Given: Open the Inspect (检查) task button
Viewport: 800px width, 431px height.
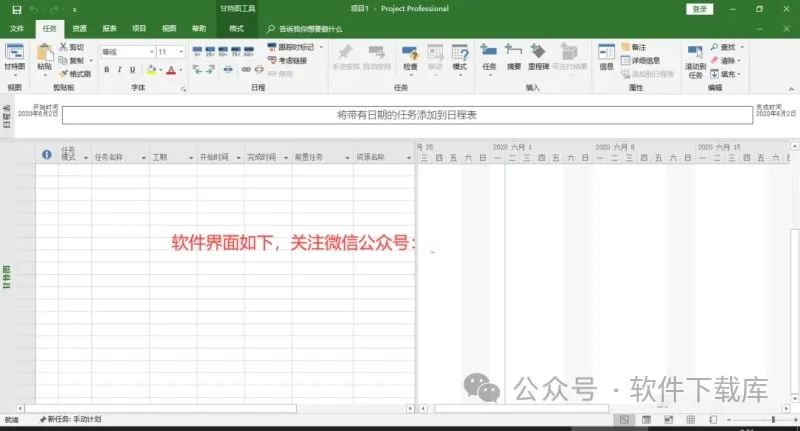Looking at the screenshot, I should pyautogui.click(x=410, y=58).
